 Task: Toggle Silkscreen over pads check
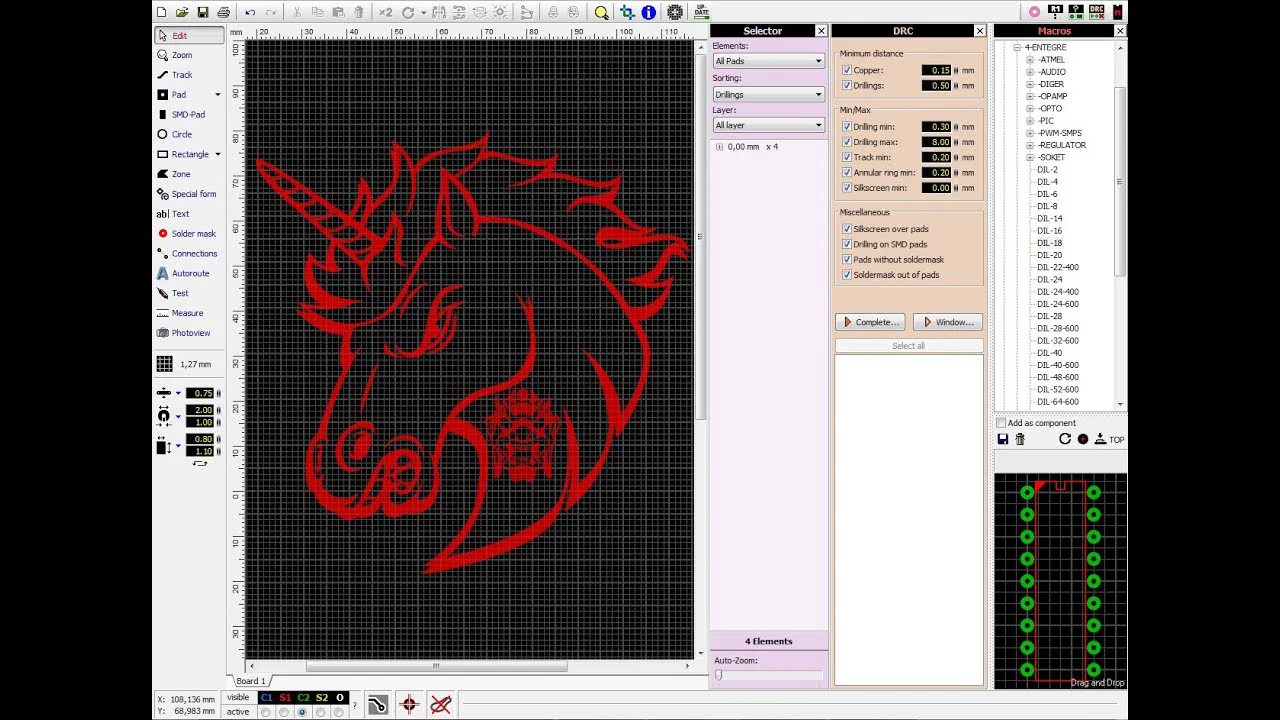click(847, 229)
